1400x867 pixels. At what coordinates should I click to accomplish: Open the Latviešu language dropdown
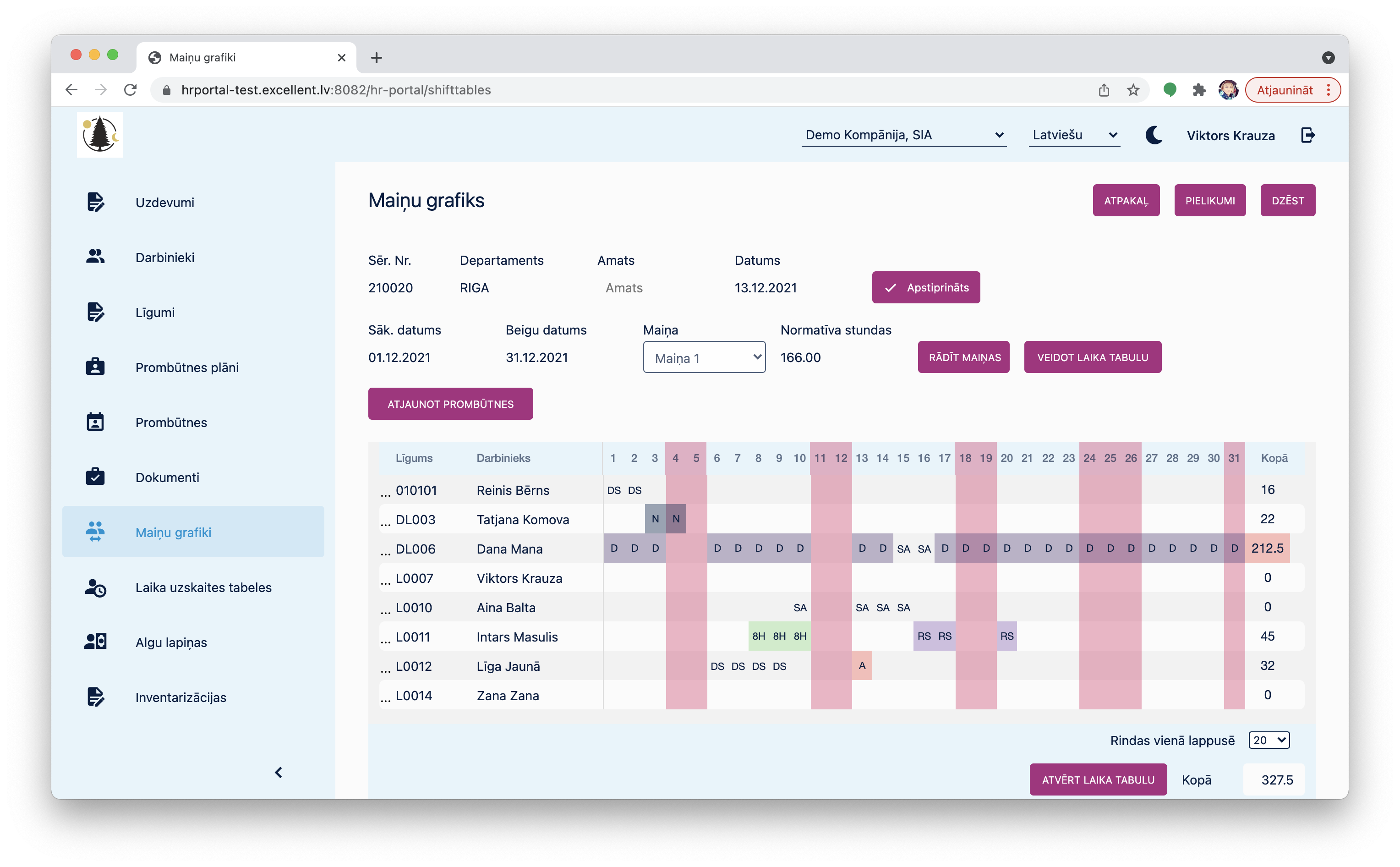coord(1074,135)
